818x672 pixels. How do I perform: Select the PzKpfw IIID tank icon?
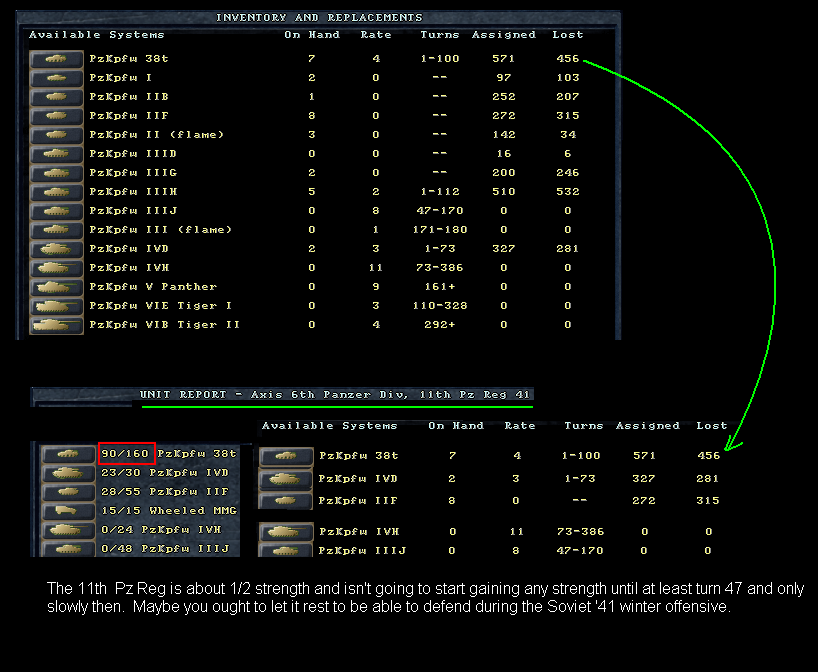point(56,154)
